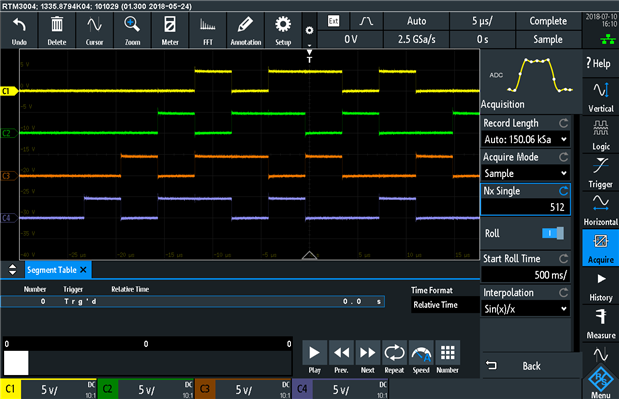Reset Acquire Mode with its circular arrow
The height and width of the screenshot is (399, 619).
[563, 157]
